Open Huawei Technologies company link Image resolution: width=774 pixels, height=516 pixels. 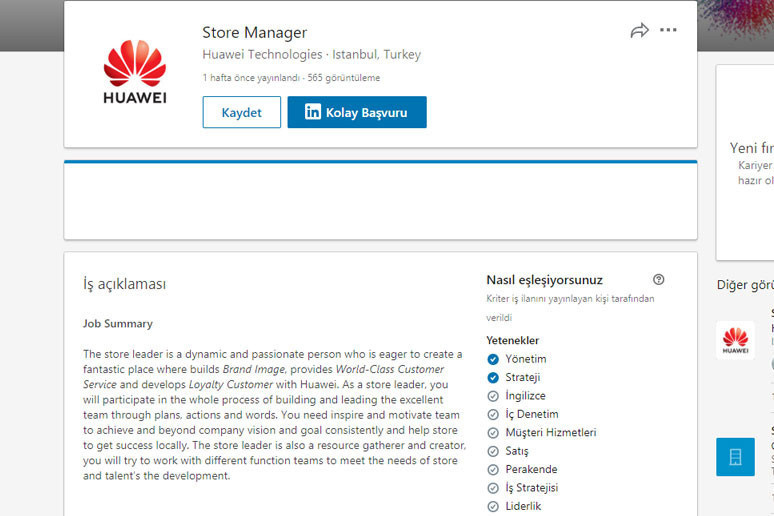click(262, 54)
